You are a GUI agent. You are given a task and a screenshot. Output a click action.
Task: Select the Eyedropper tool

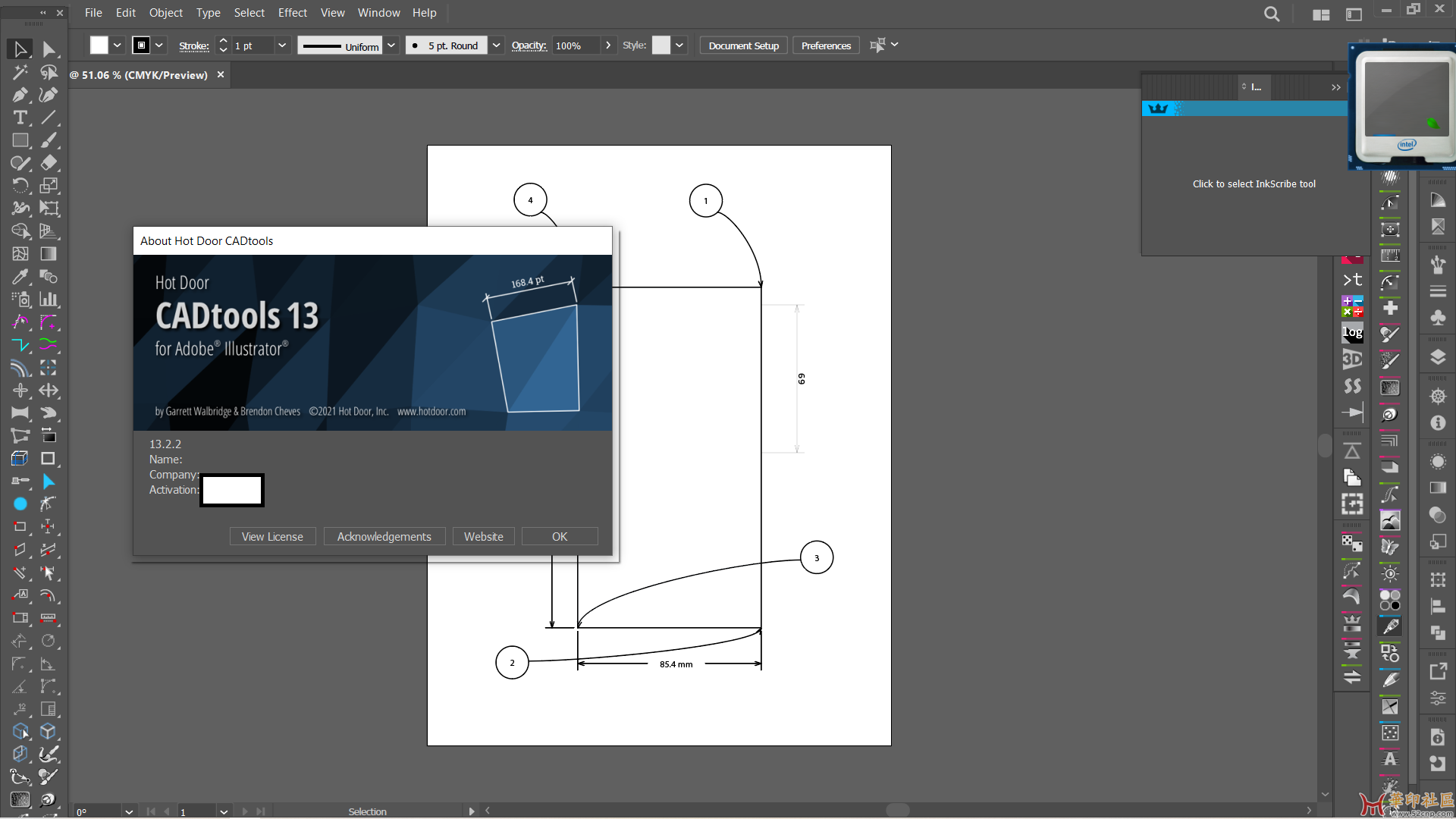click(20, 277)
